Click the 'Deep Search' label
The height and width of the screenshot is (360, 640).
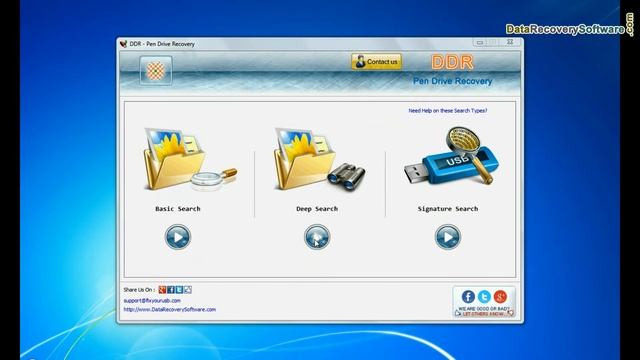(317, 209)
